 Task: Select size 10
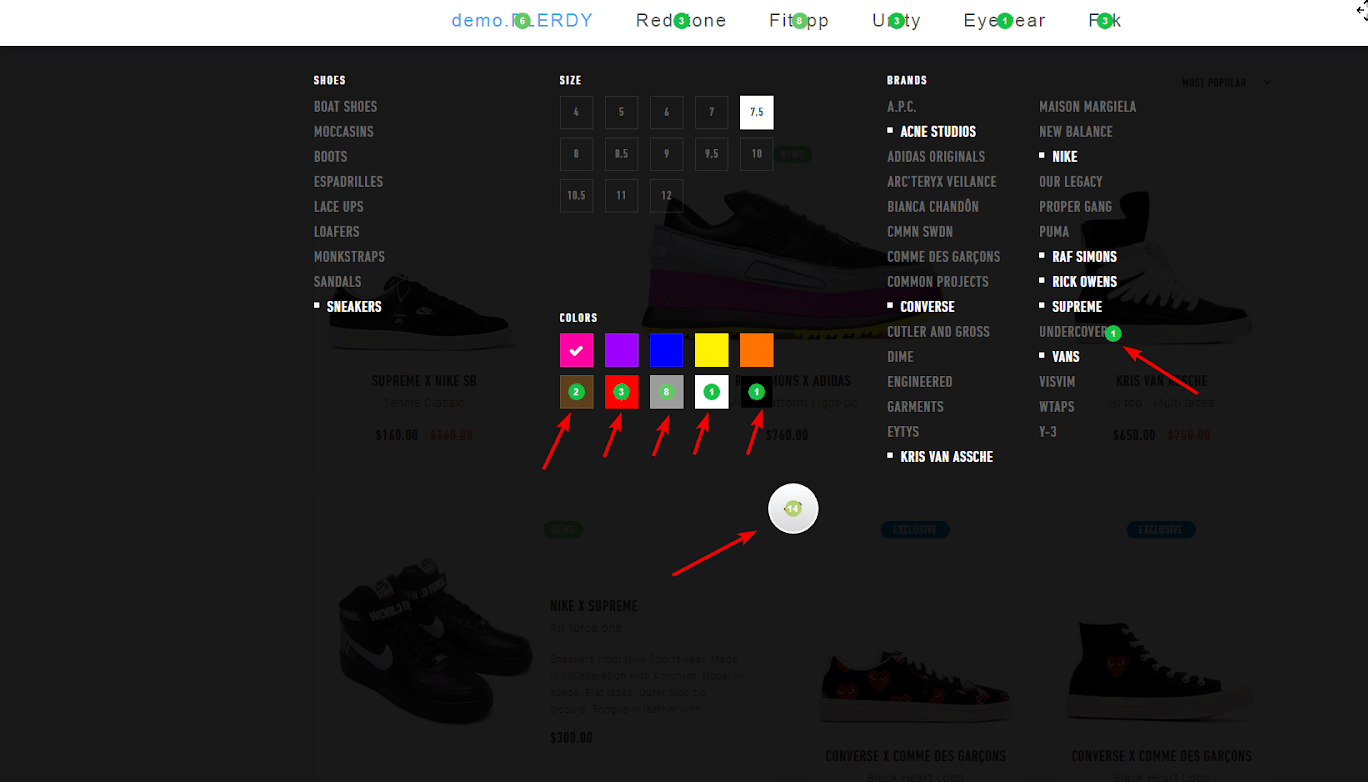pos(757,155)
